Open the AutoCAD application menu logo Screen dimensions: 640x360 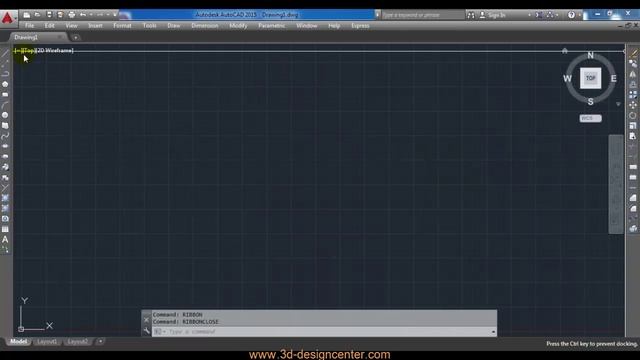coord(7,18)
